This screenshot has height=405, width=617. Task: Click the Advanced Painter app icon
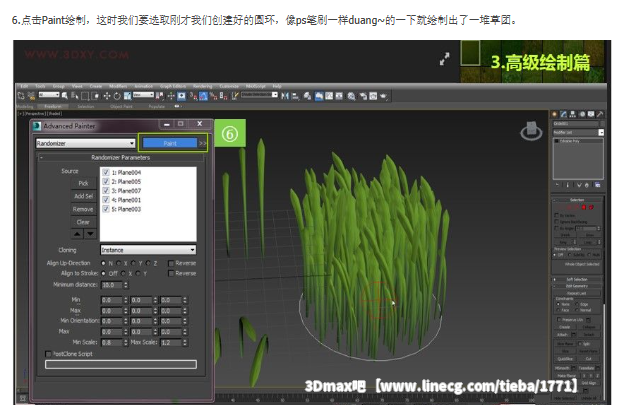[x=37, y=124]
